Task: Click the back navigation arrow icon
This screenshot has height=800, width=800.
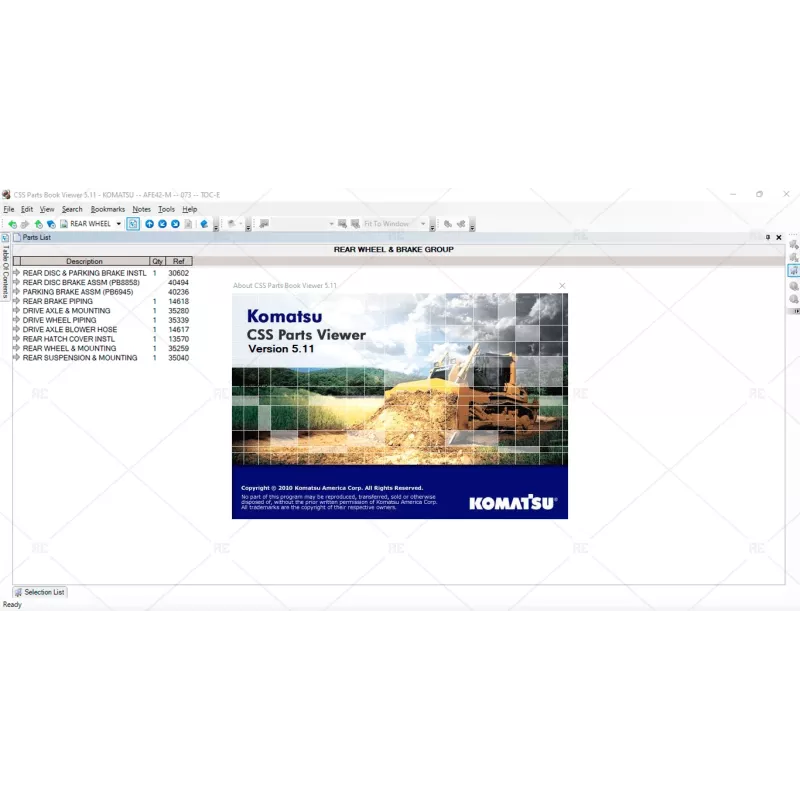Action: point(13,224)
